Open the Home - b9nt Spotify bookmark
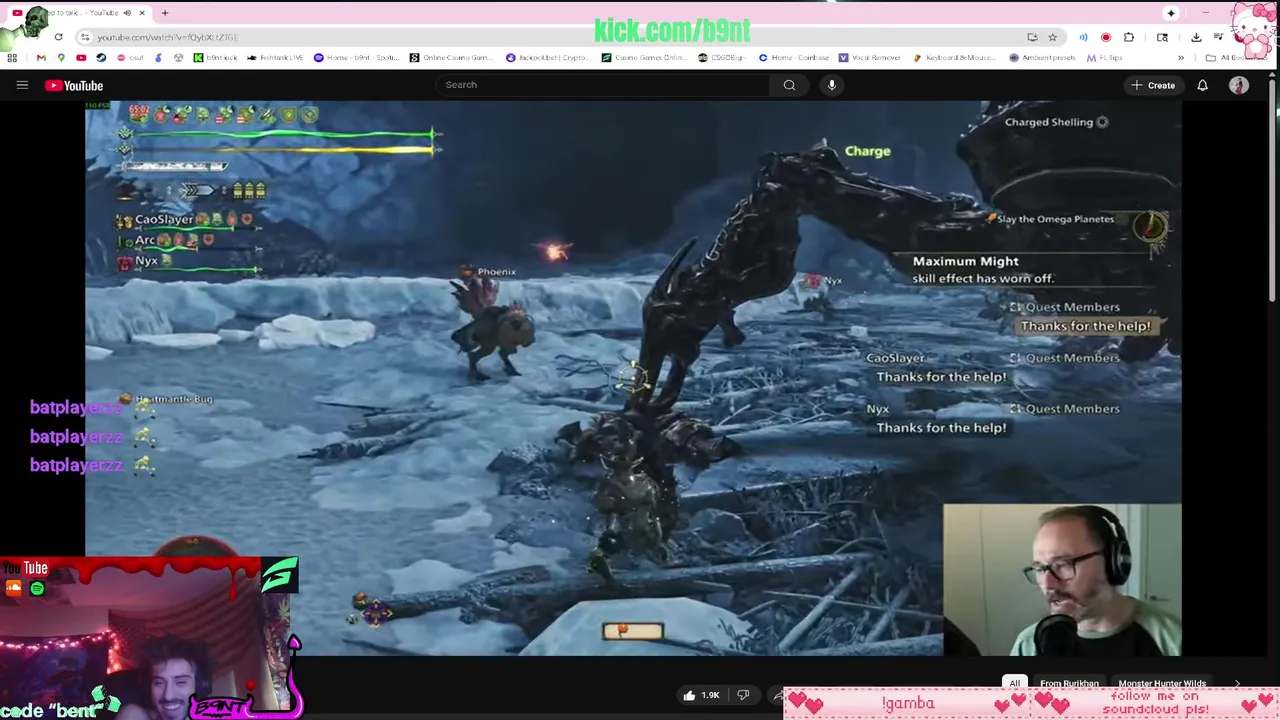This screenshot has height=720, width=1280. click(x=357, y=58)
